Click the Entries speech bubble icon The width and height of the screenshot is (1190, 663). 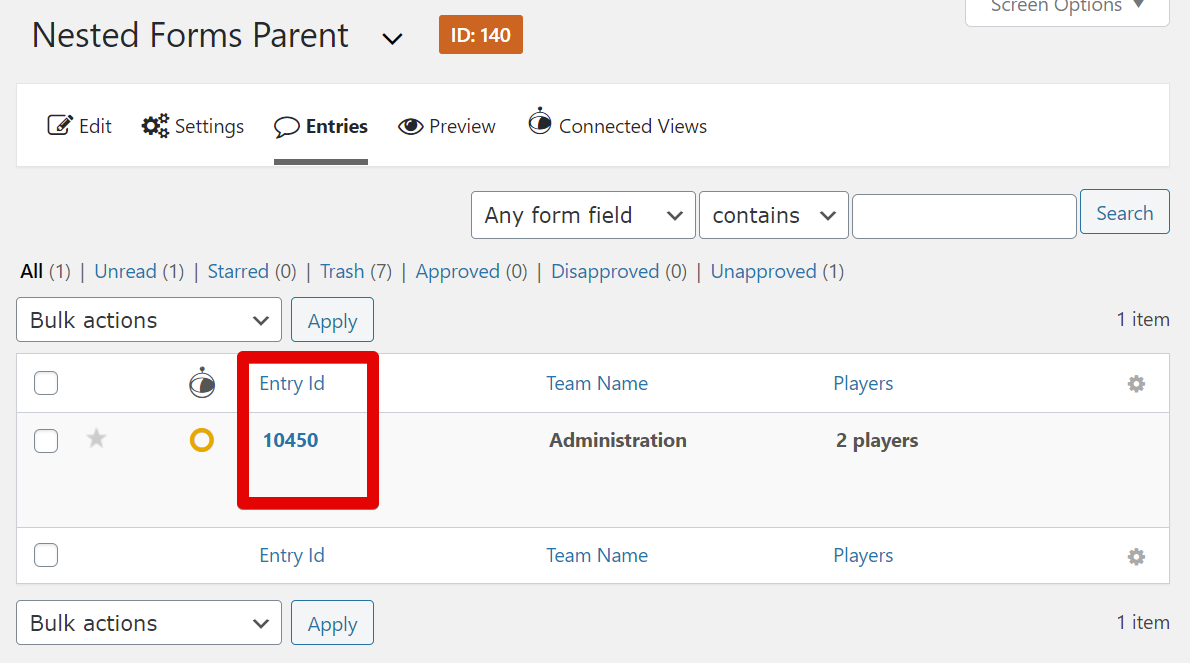pyautogui.click(x=286, y=127)
